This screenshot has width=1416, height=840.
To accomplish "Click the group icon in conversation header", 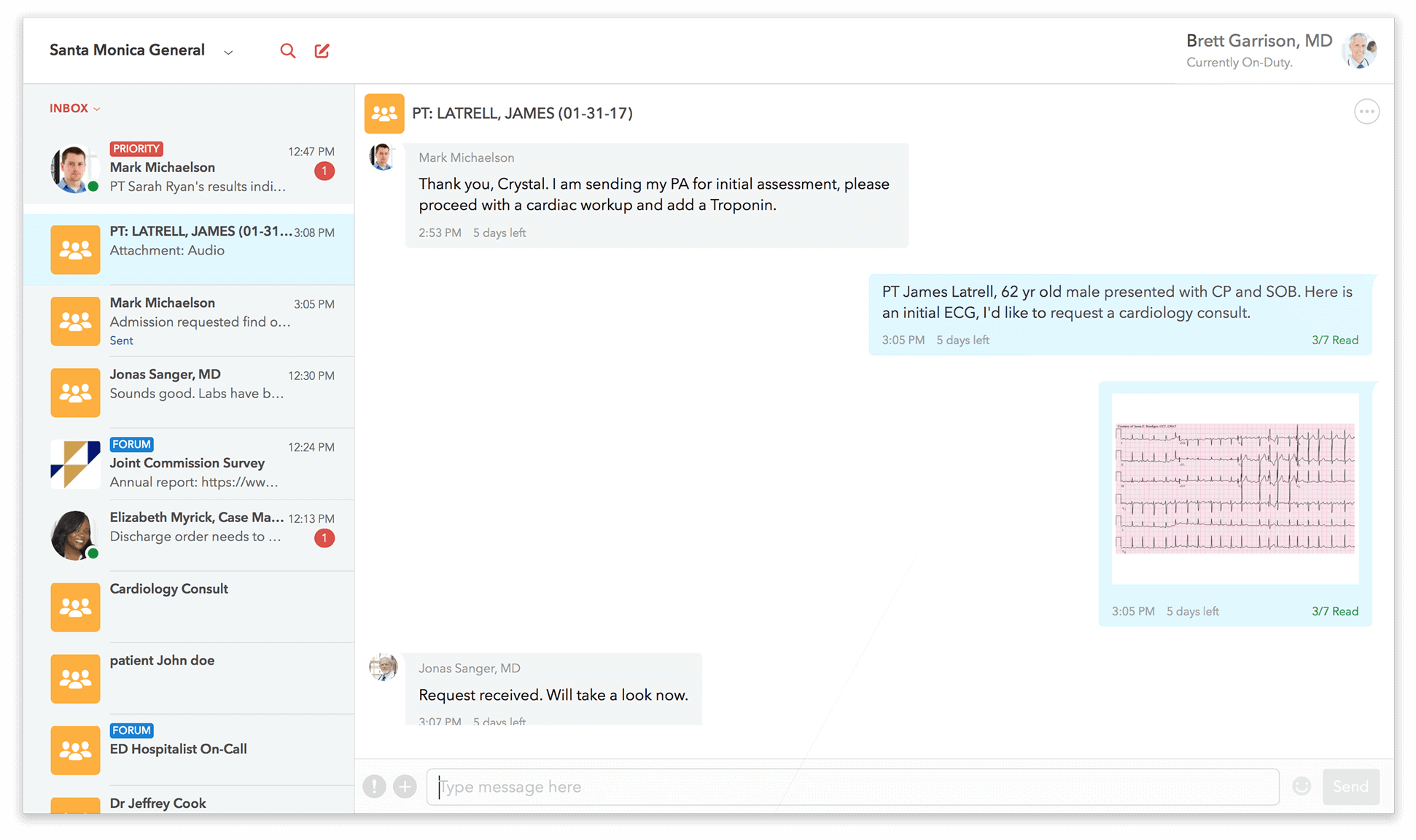I will tap(384, 113).
